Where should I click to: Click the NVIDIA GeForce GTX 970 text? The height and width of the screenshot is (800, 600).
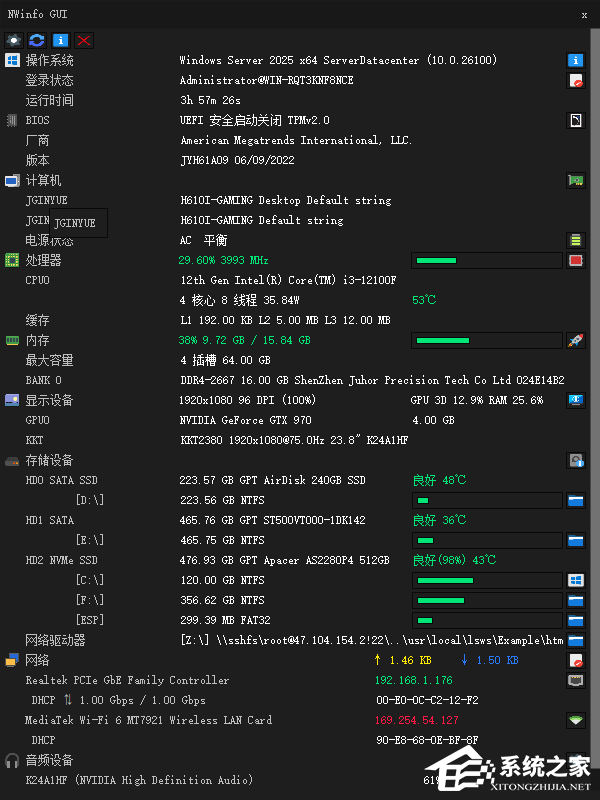(x=245, y=420)
